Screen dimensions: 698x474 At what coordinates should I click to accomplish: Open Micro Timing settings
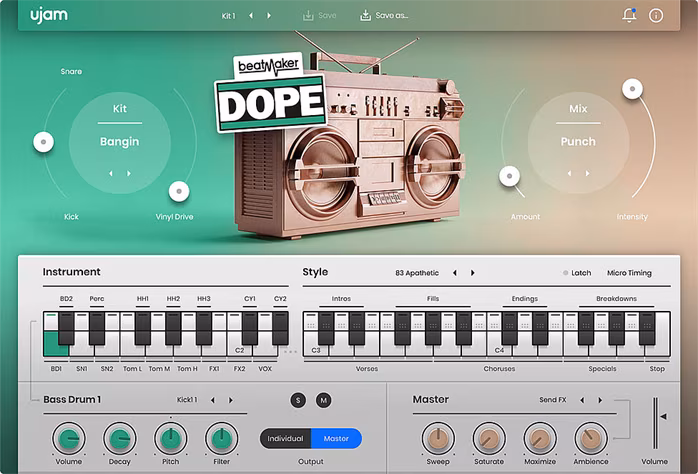pos(629,273)
